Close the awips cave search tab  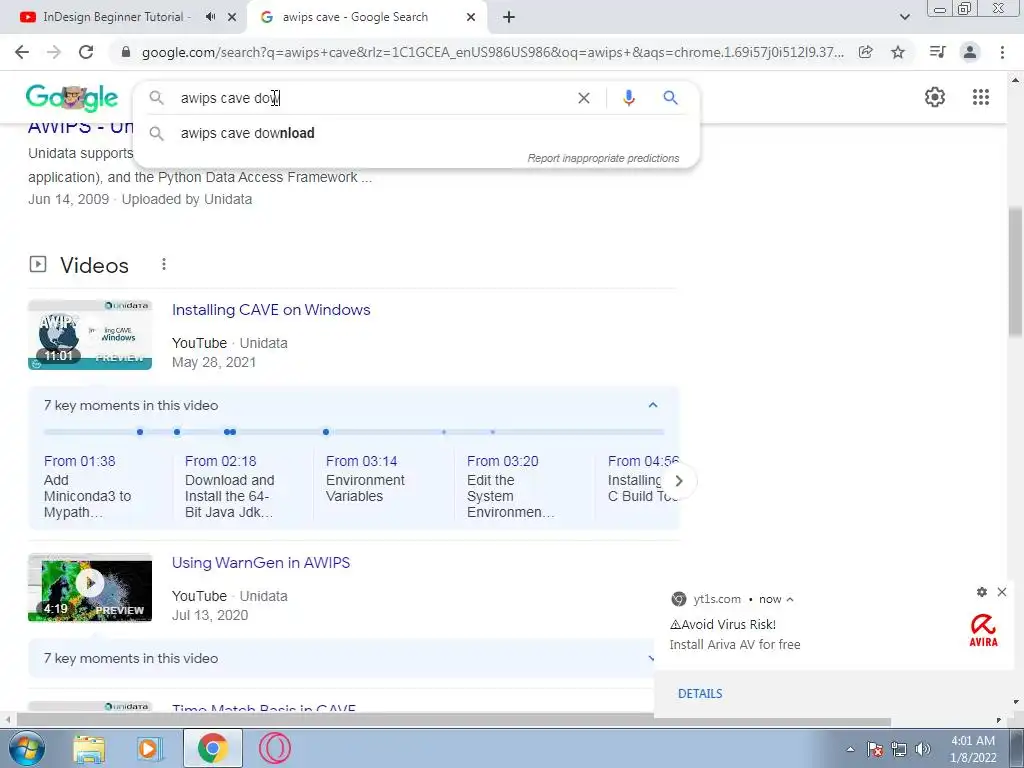(x=471, y=17)
